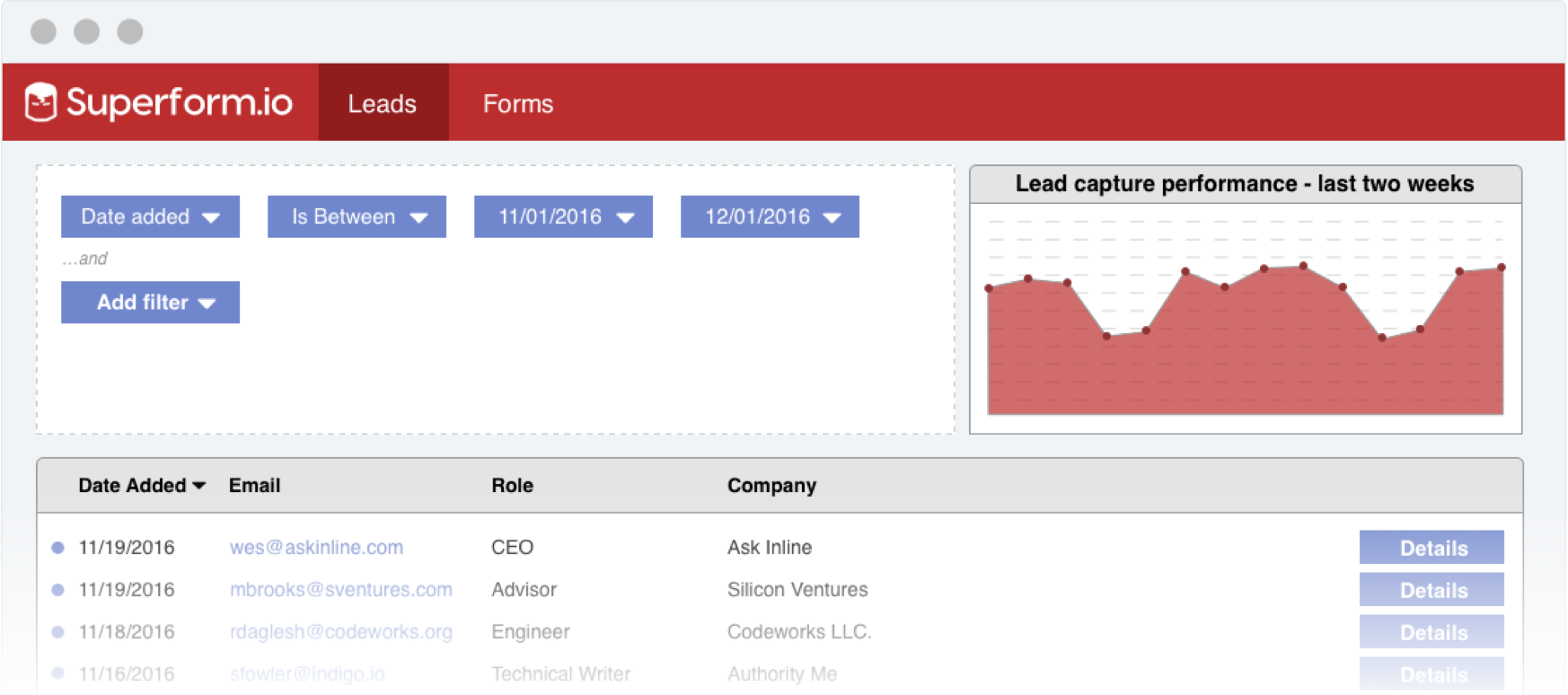This screenshot has height=695, width=1568.
Task: Click the rdaglesh@codeworks.org email link
Action: [340, 632]
